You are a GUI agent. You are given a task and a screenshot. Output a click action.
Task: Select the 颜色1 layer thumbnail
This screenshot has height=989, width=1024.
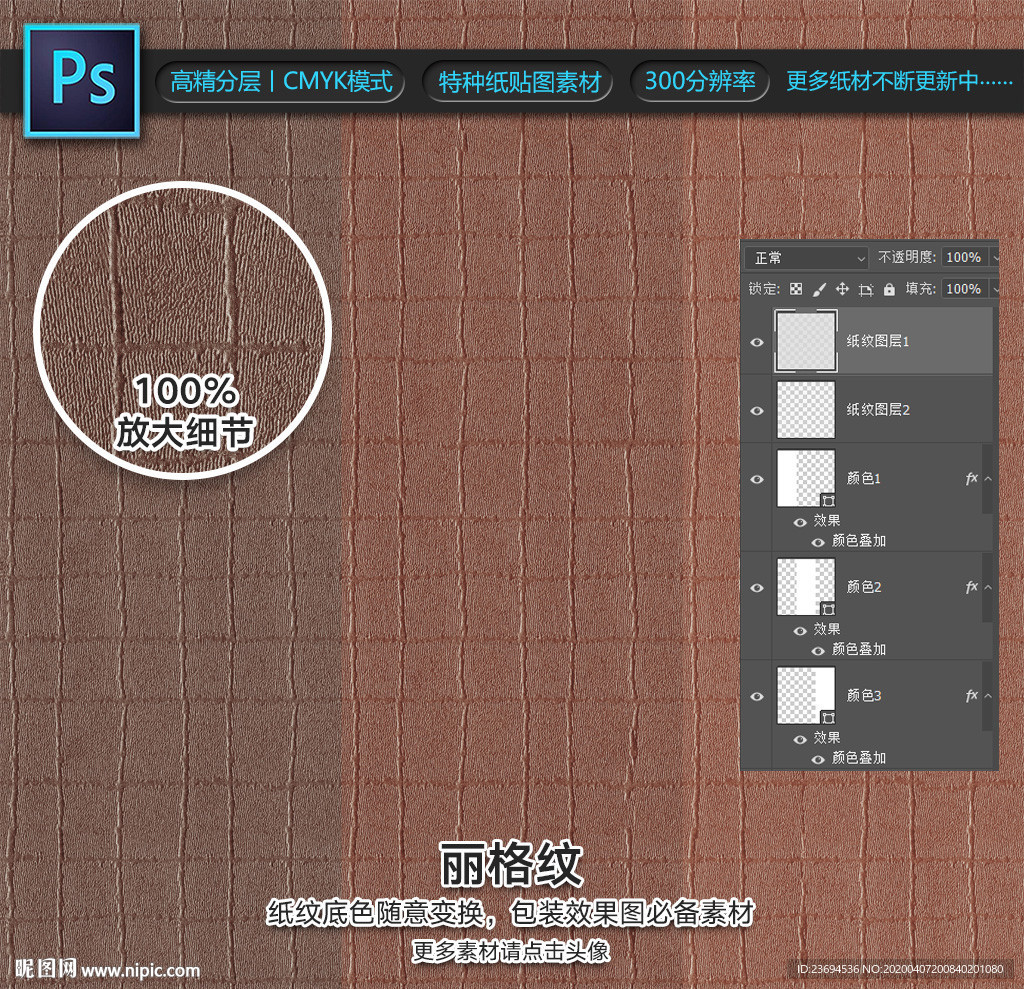pyautogui.click(x=806, y=478)
